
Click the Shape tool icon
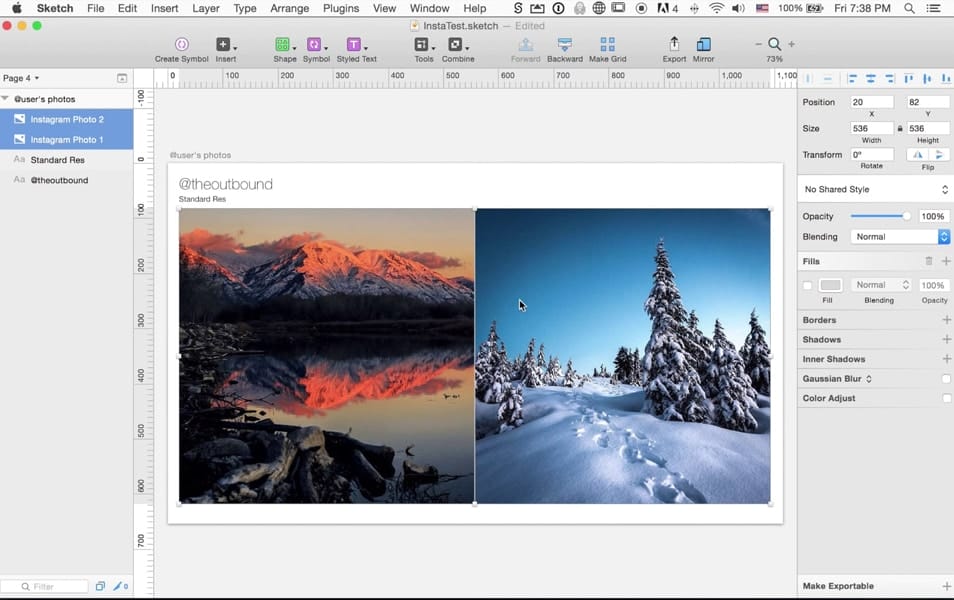pos(284,45)
